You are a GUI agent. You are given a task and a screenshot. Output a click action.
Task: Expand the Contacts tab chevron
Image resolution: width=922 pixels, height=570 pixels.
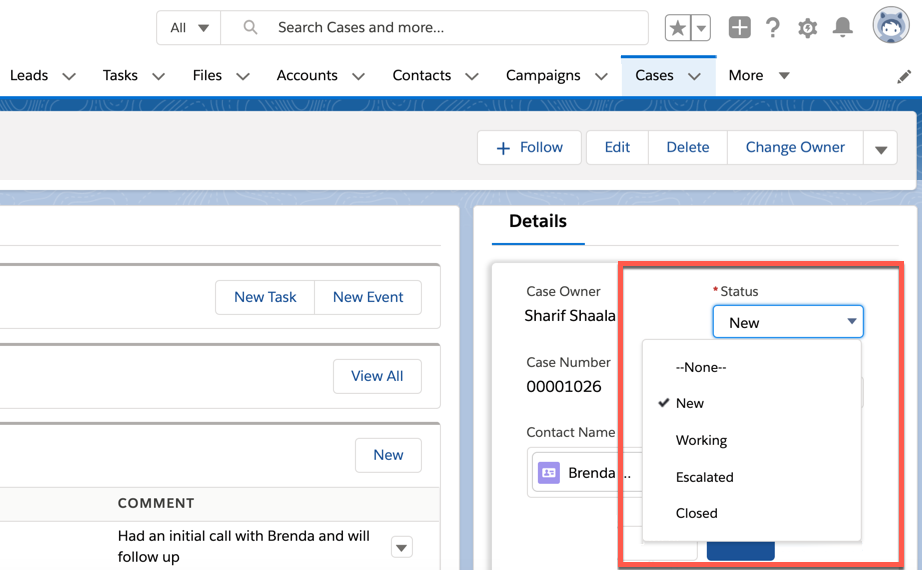point(472,76)
